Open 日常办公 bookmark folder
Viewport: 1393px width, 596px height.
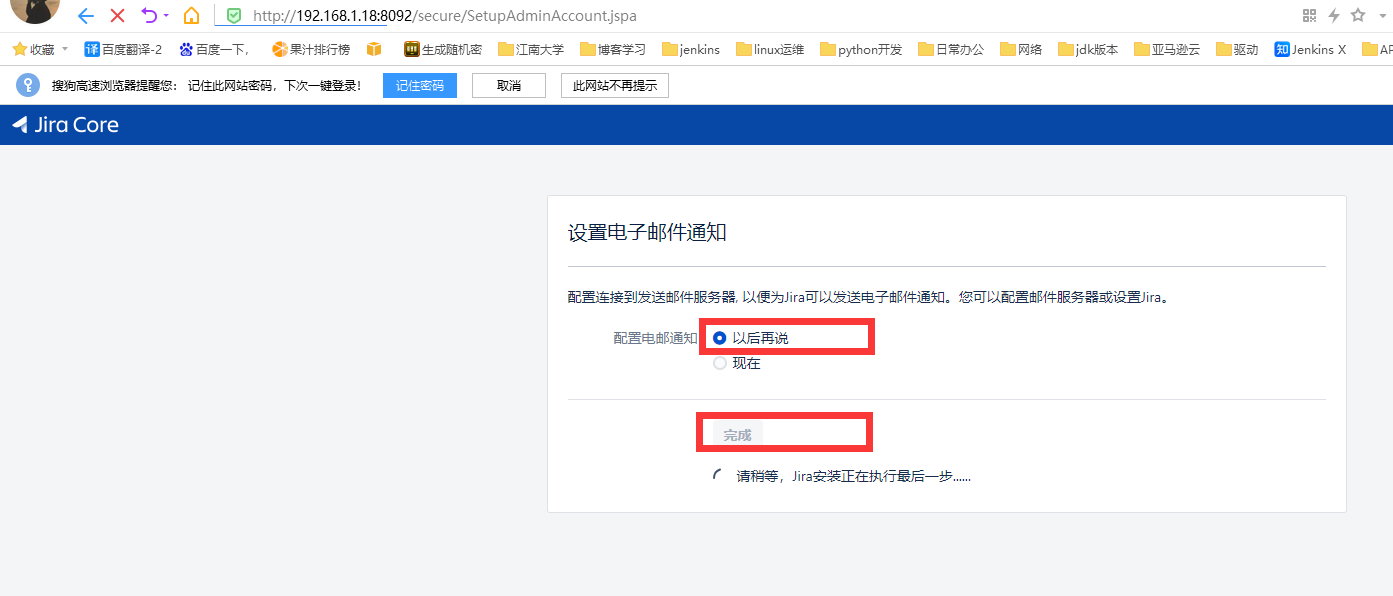point(951,49)
